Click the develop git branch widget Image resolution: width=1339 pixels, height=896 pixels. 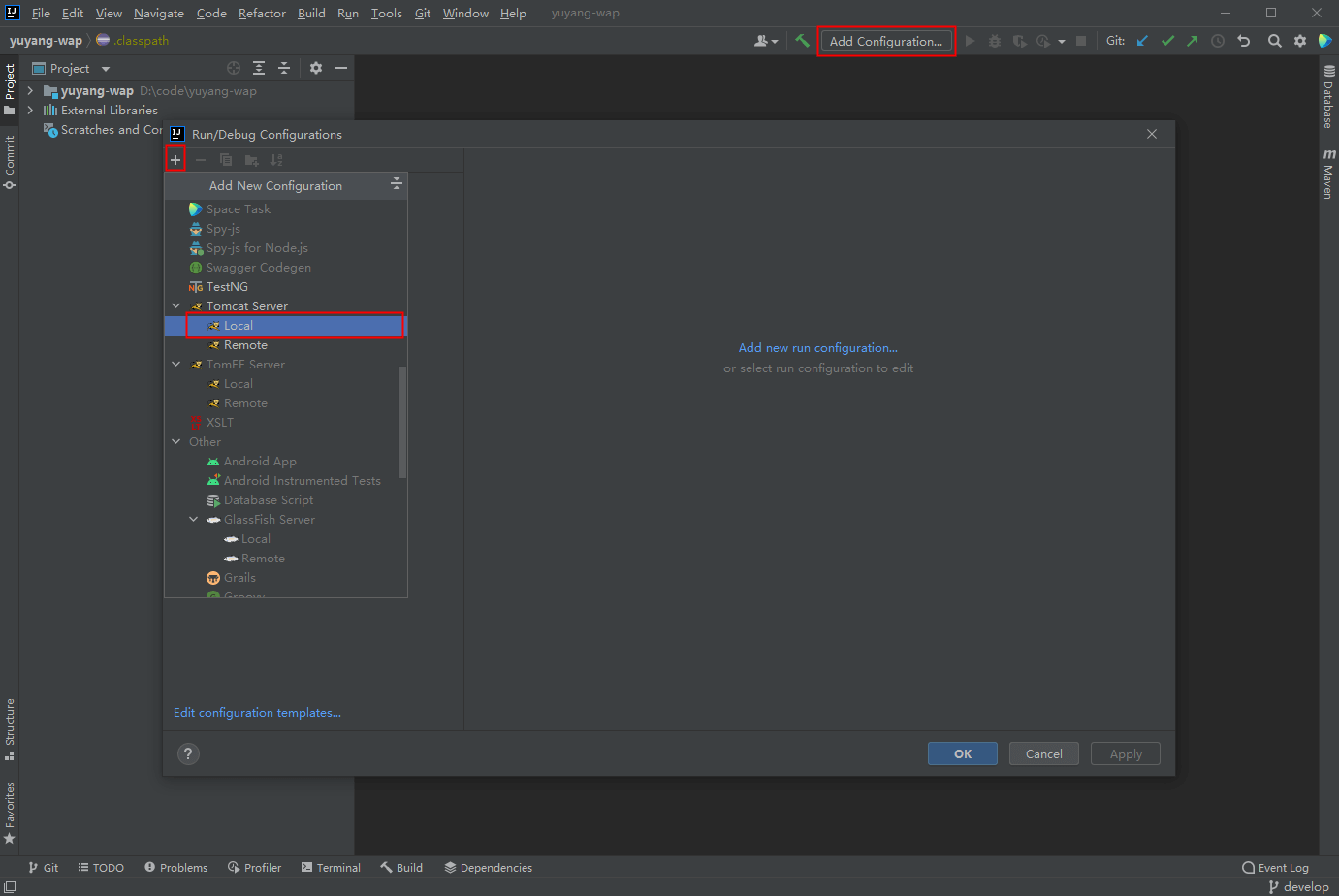pos(1298,886)
